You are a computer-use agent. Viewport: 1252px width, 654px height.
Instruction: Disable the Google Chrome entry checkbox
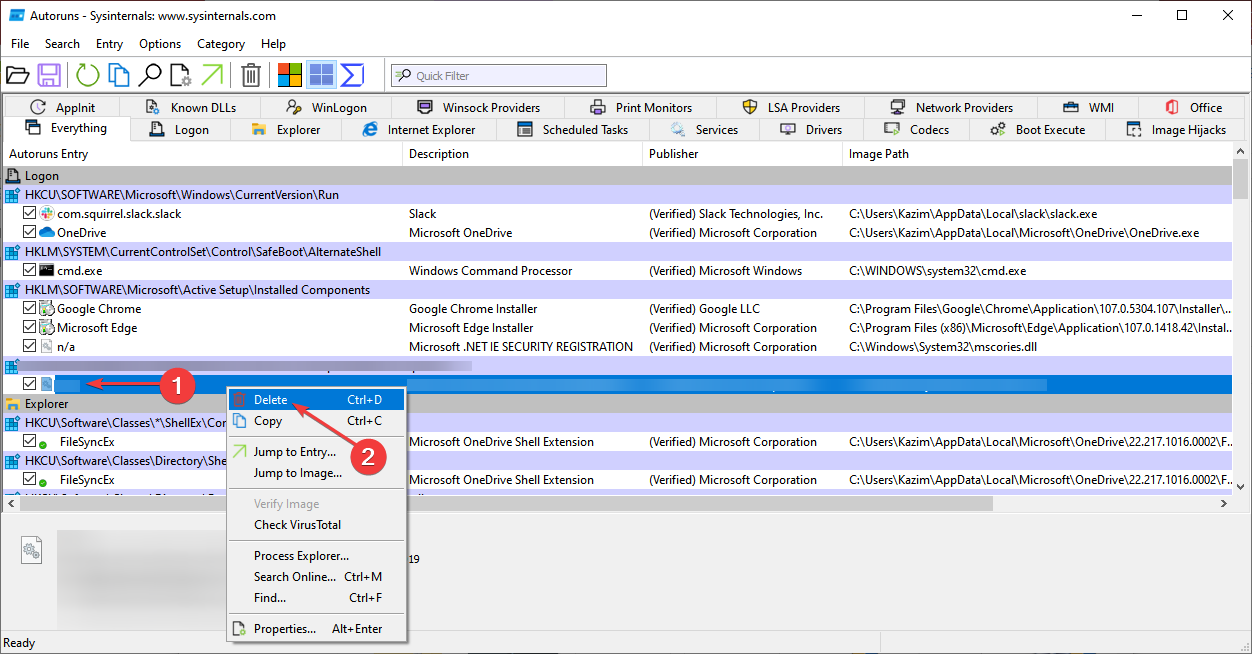(x=30, y=309)
